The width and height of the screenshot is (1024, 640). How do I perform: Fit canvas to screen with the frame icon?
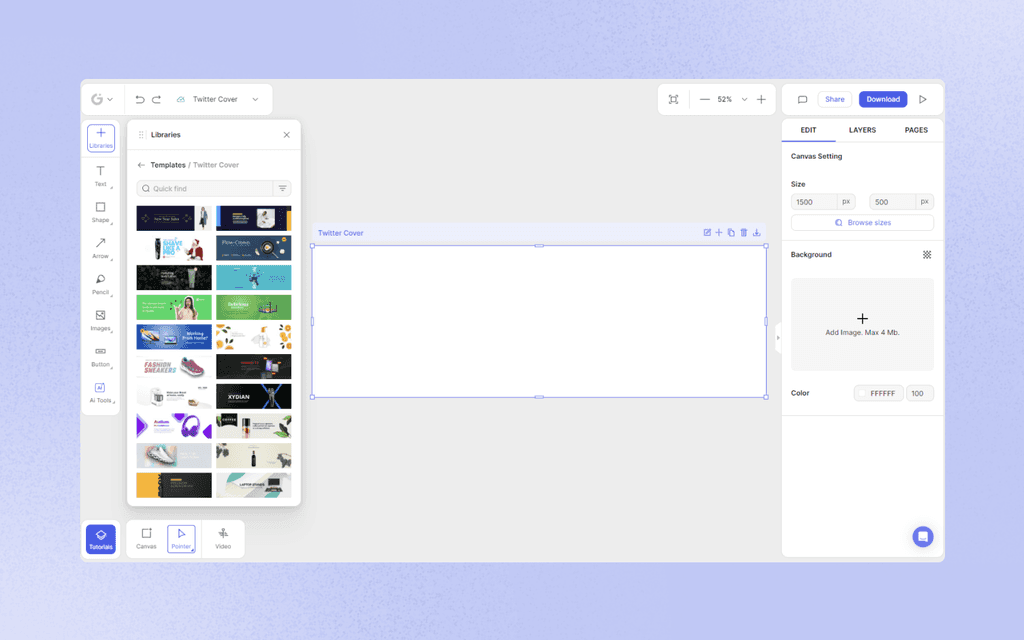pyautogui.click(x=673, y=99)
